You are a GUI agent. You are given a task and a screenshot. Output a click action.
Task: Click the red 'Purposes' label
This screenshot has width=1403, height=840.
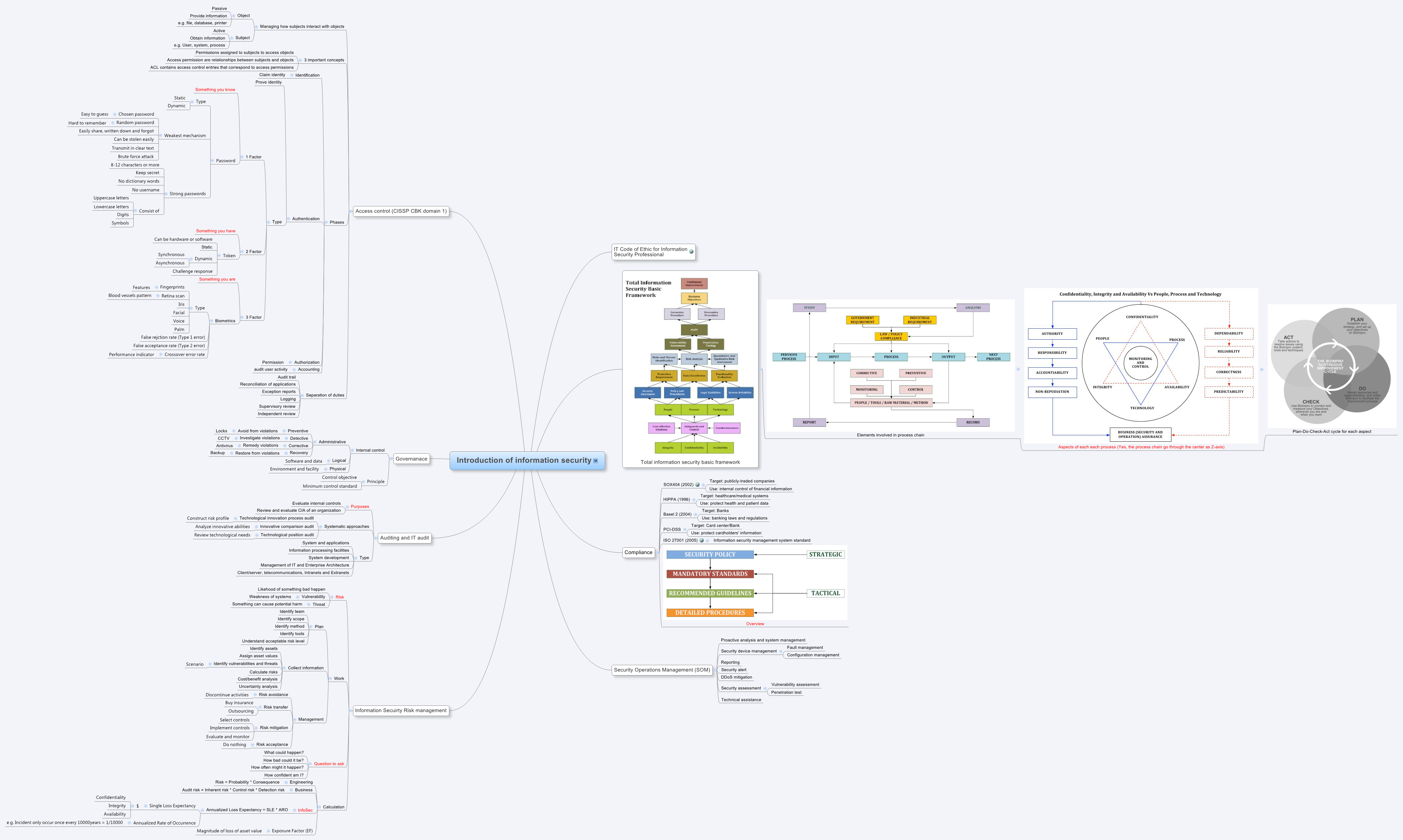coord(359,507)
